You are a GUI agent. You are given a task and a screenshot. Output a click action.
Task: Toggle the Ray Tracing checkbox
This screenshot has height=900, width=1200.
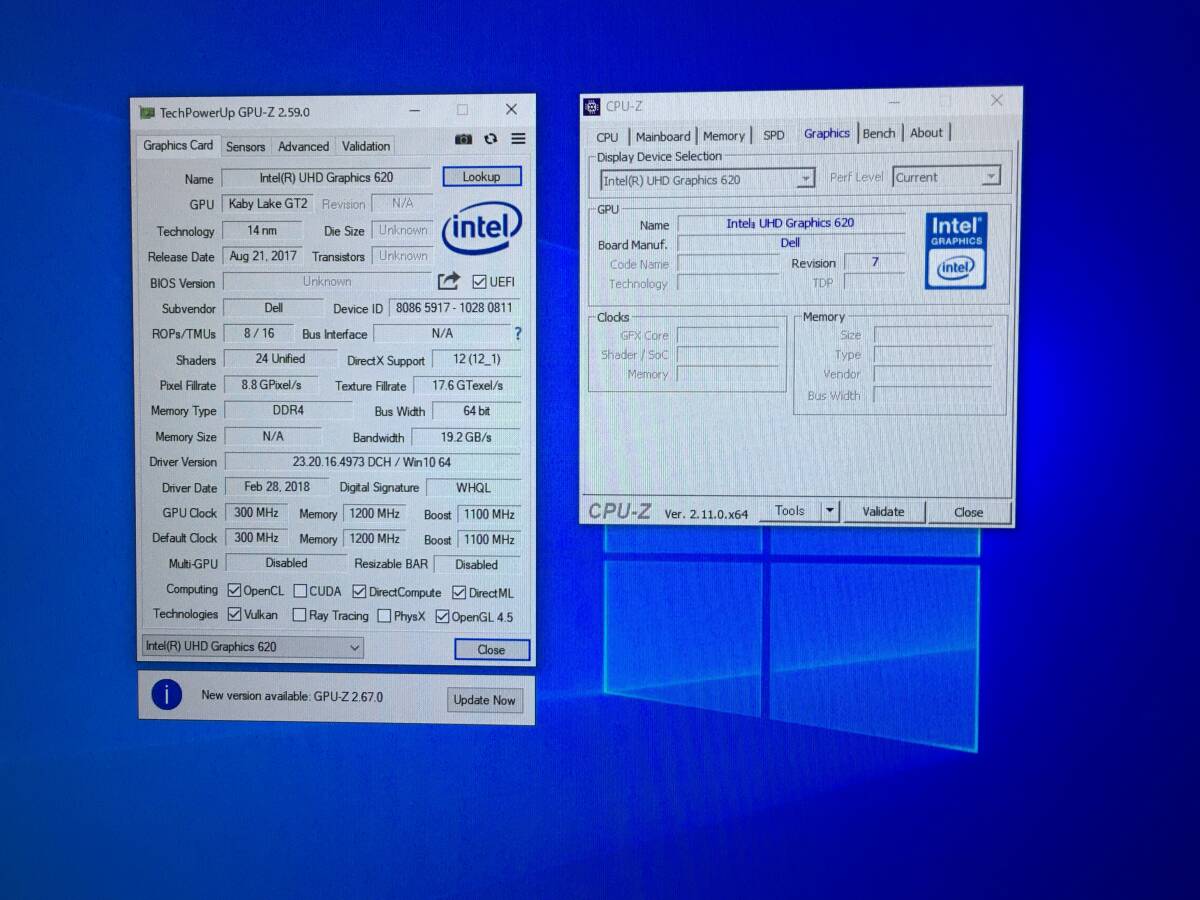click(300, 615)
